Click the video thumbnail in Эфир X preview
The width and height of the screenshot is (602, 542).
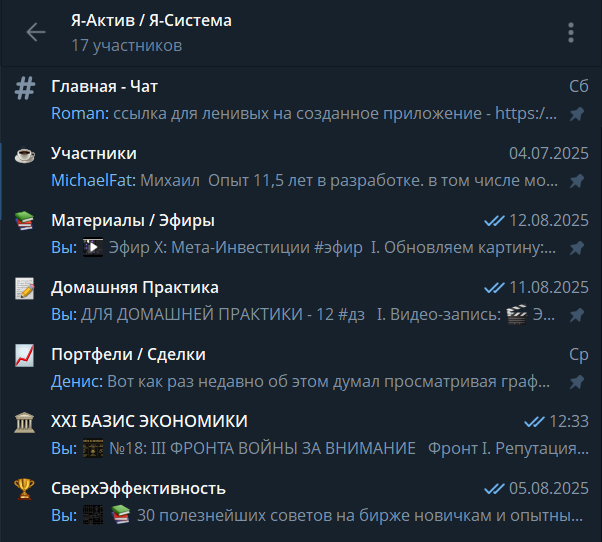click(x=93, y=248)
